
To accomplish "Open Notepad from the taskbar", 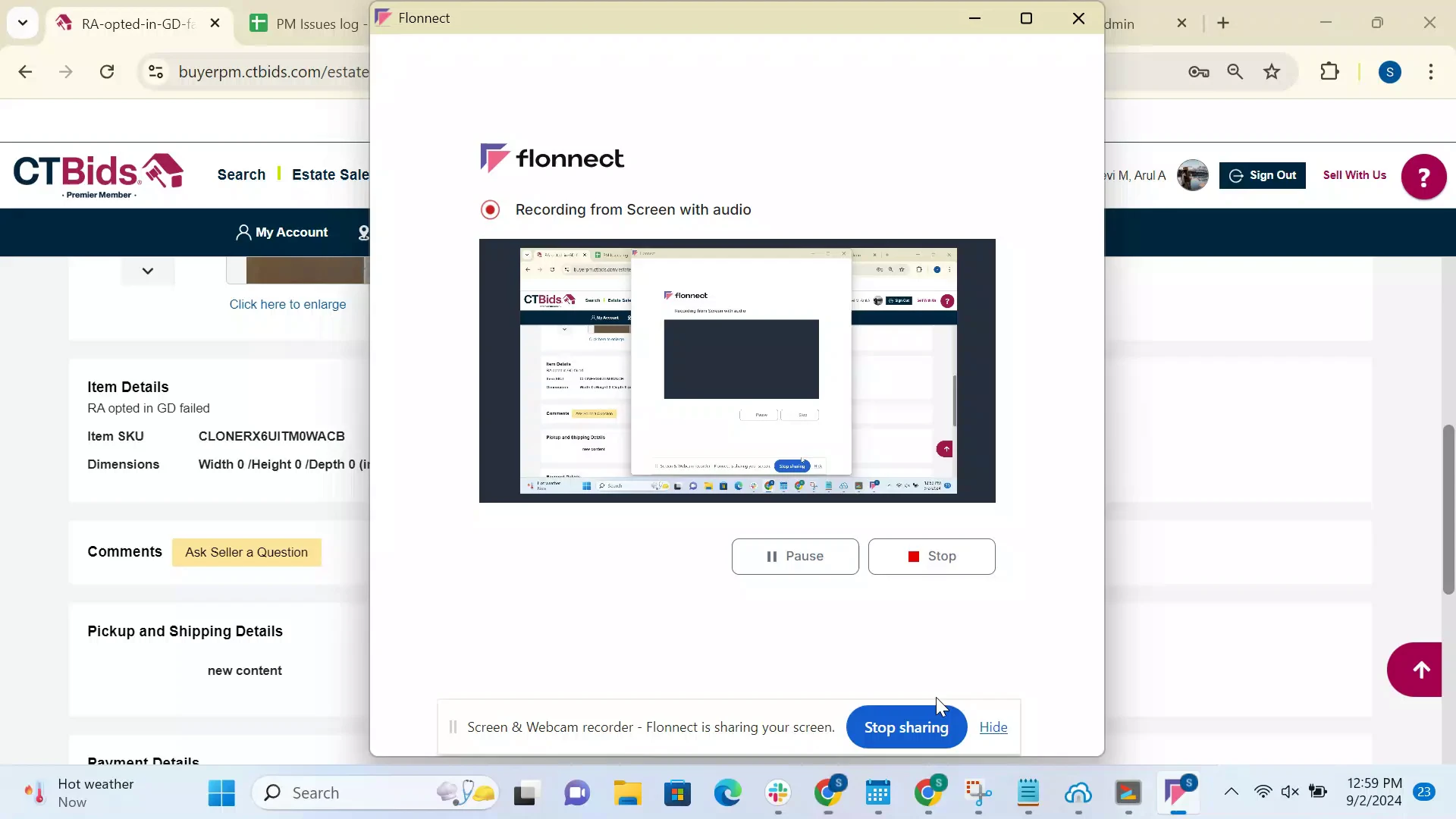I will tap(1028, 793).
